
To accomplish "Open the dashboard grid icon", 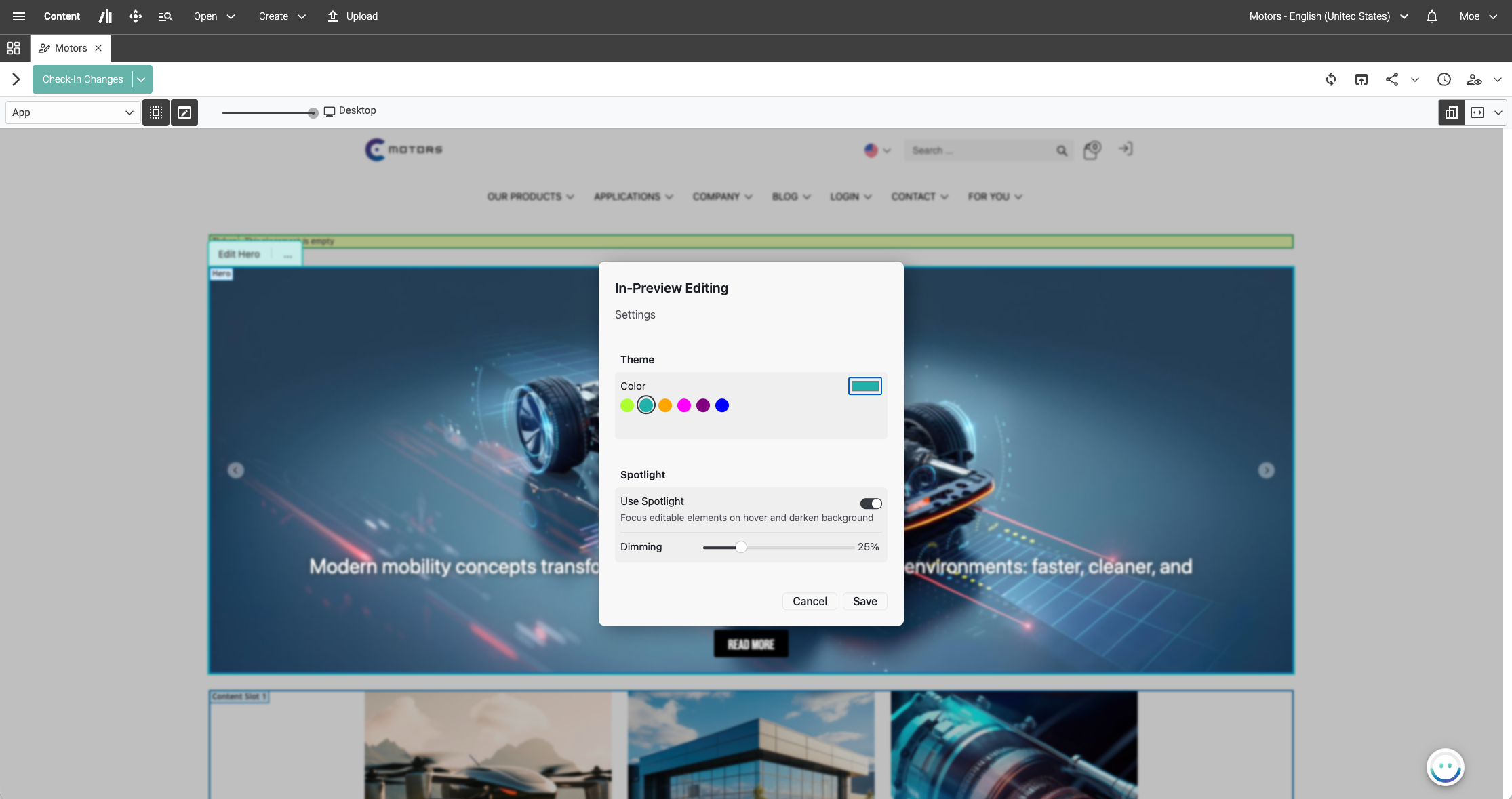I will (14, 48).
